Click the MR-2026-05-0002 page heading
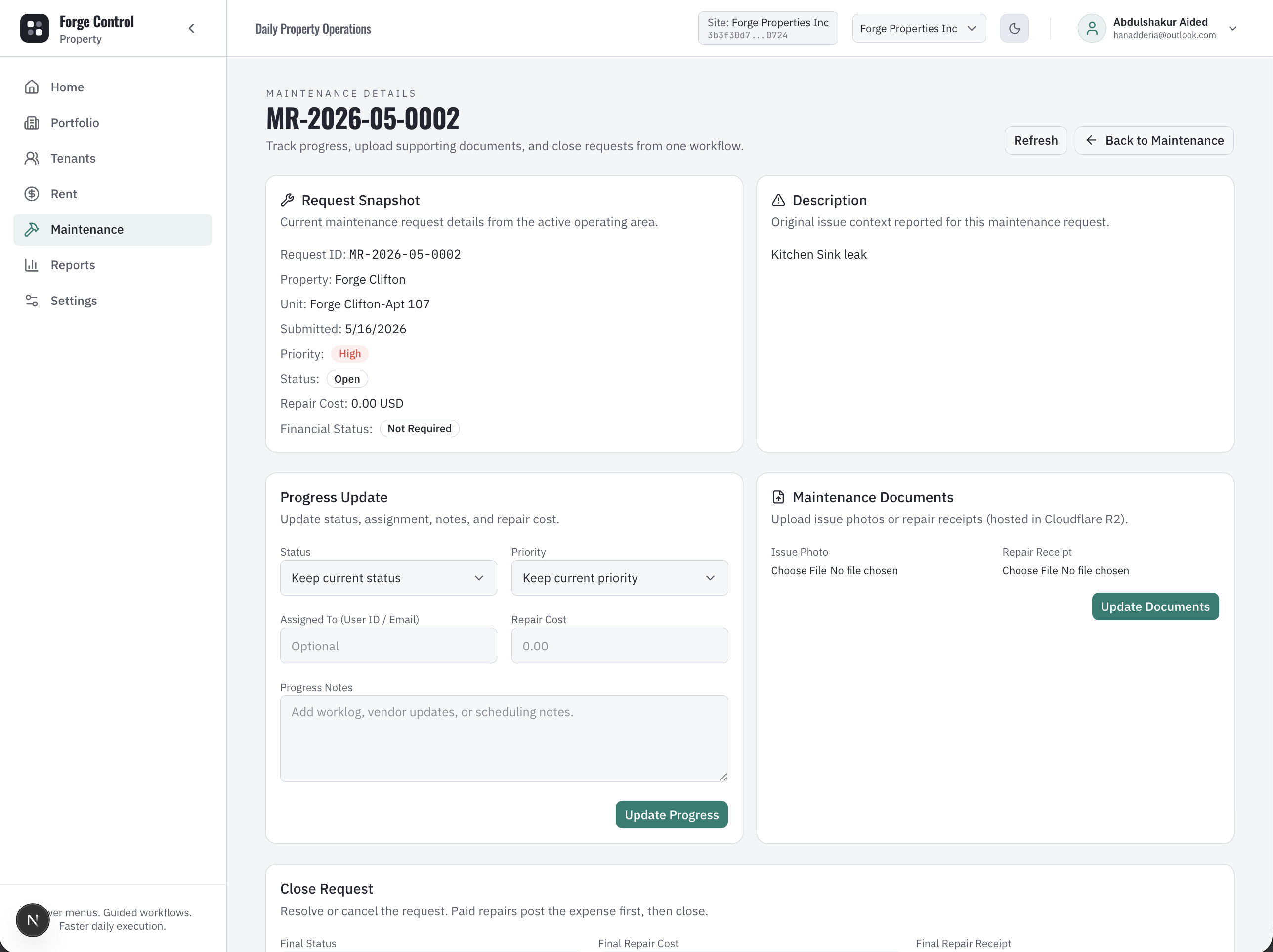The width and height of the screenshot is (1273, 952). pyautogui.click(x=363, y=119)
